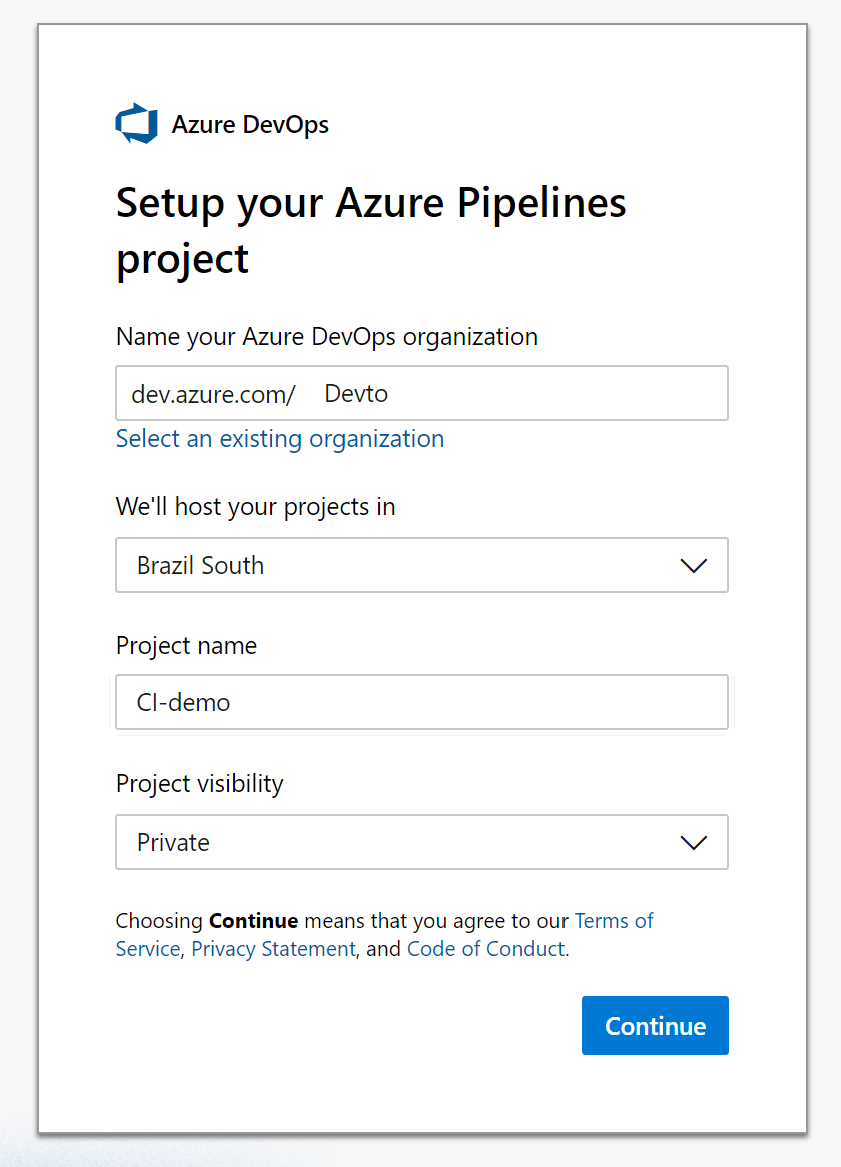841x1167 pixels.
Task: Click the dev.azure.com/ prefix text
Action: point(214,394)
